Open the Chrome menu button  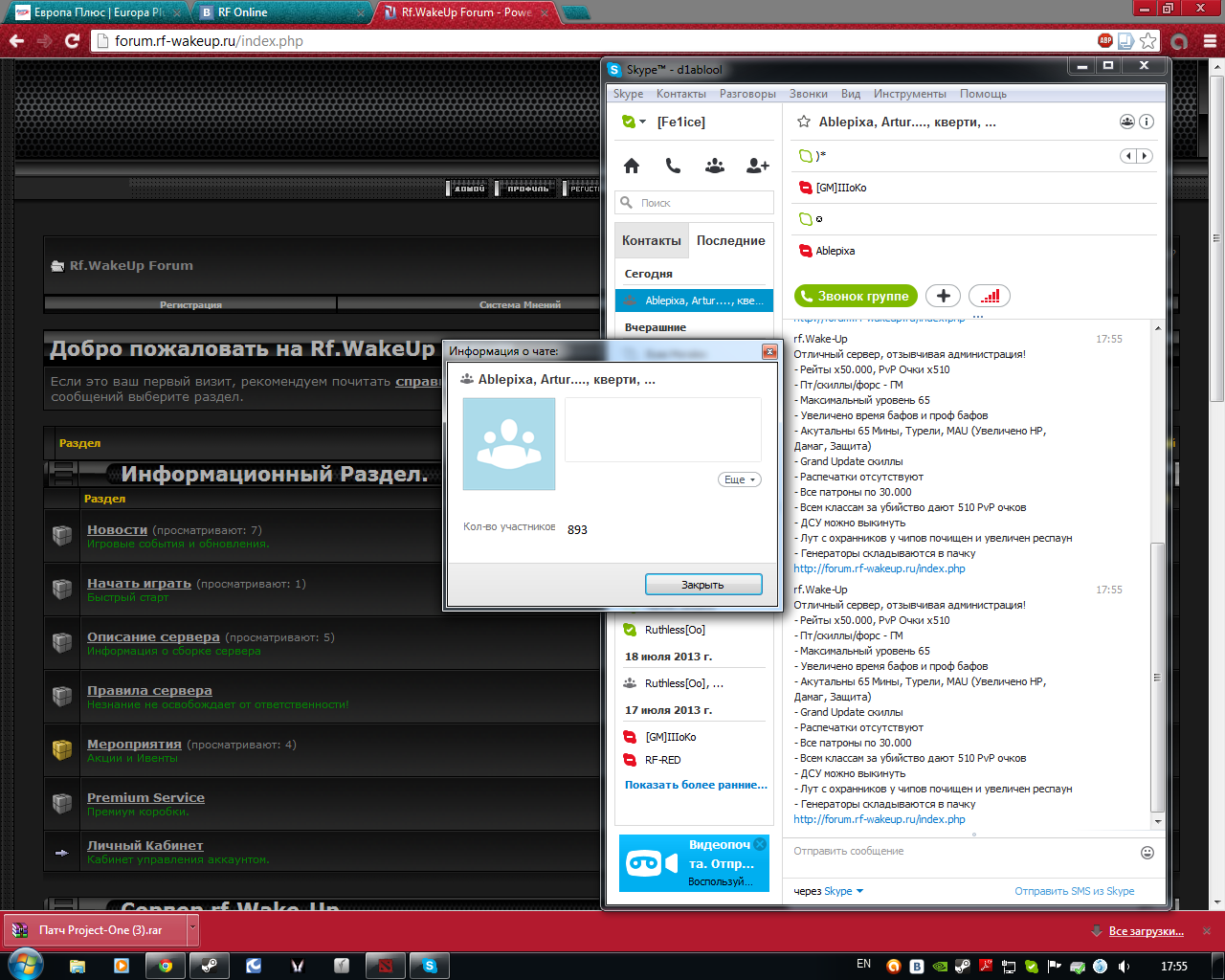point(1209,41)
